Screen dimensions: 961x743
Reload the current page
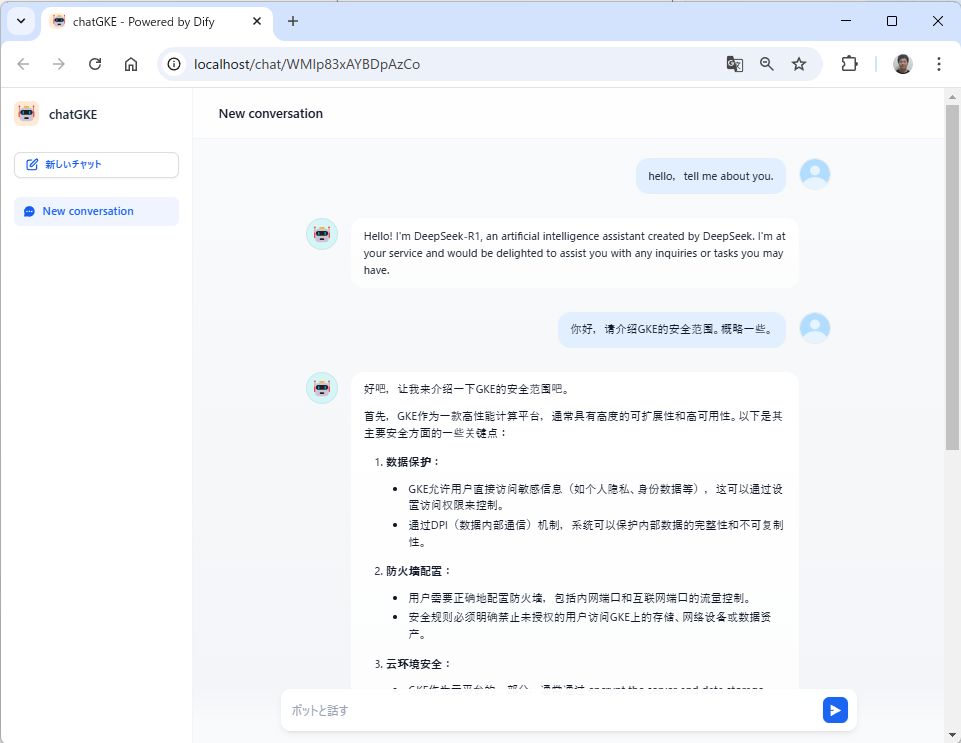tap(95, 64)
